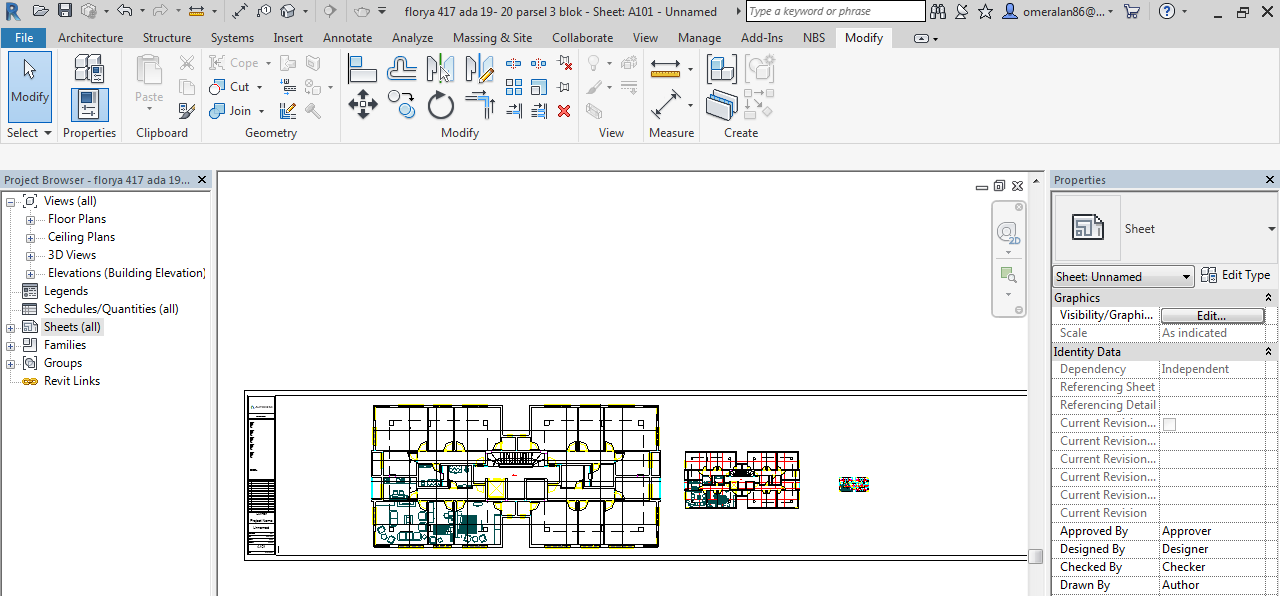This screenshot has height=596, width=1280.
Task: Click the keyword search input field
Action: point(835,11)
